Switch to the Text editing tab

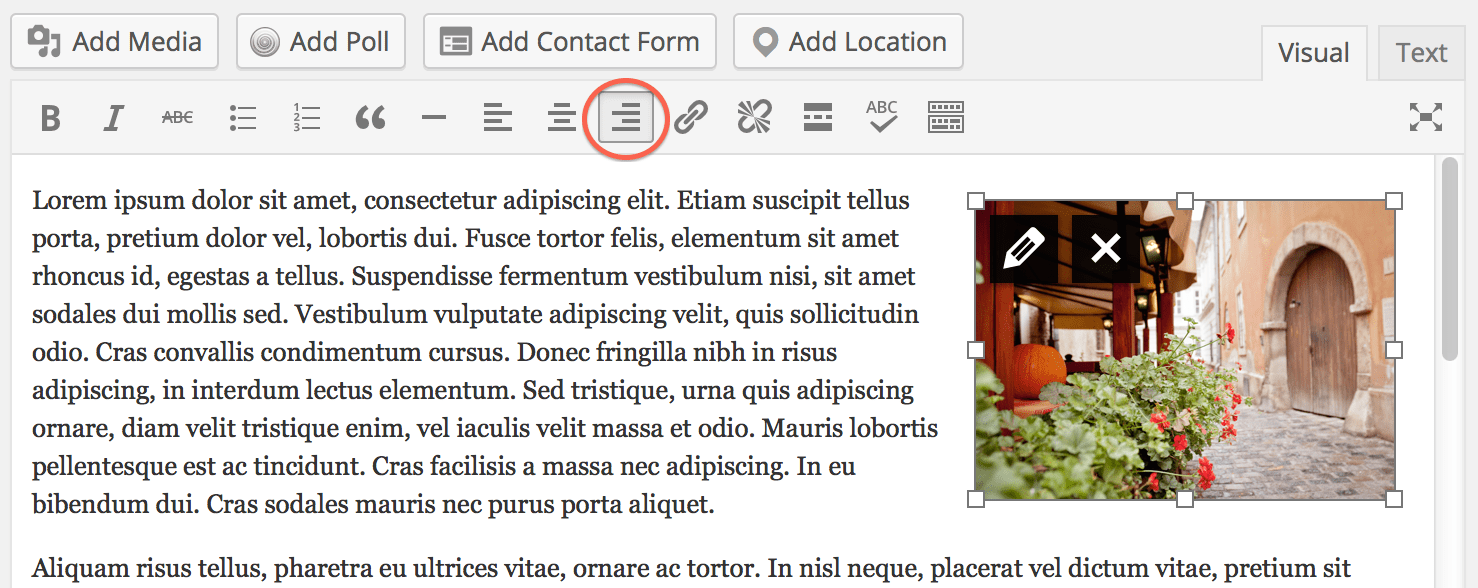[1420, 52]
